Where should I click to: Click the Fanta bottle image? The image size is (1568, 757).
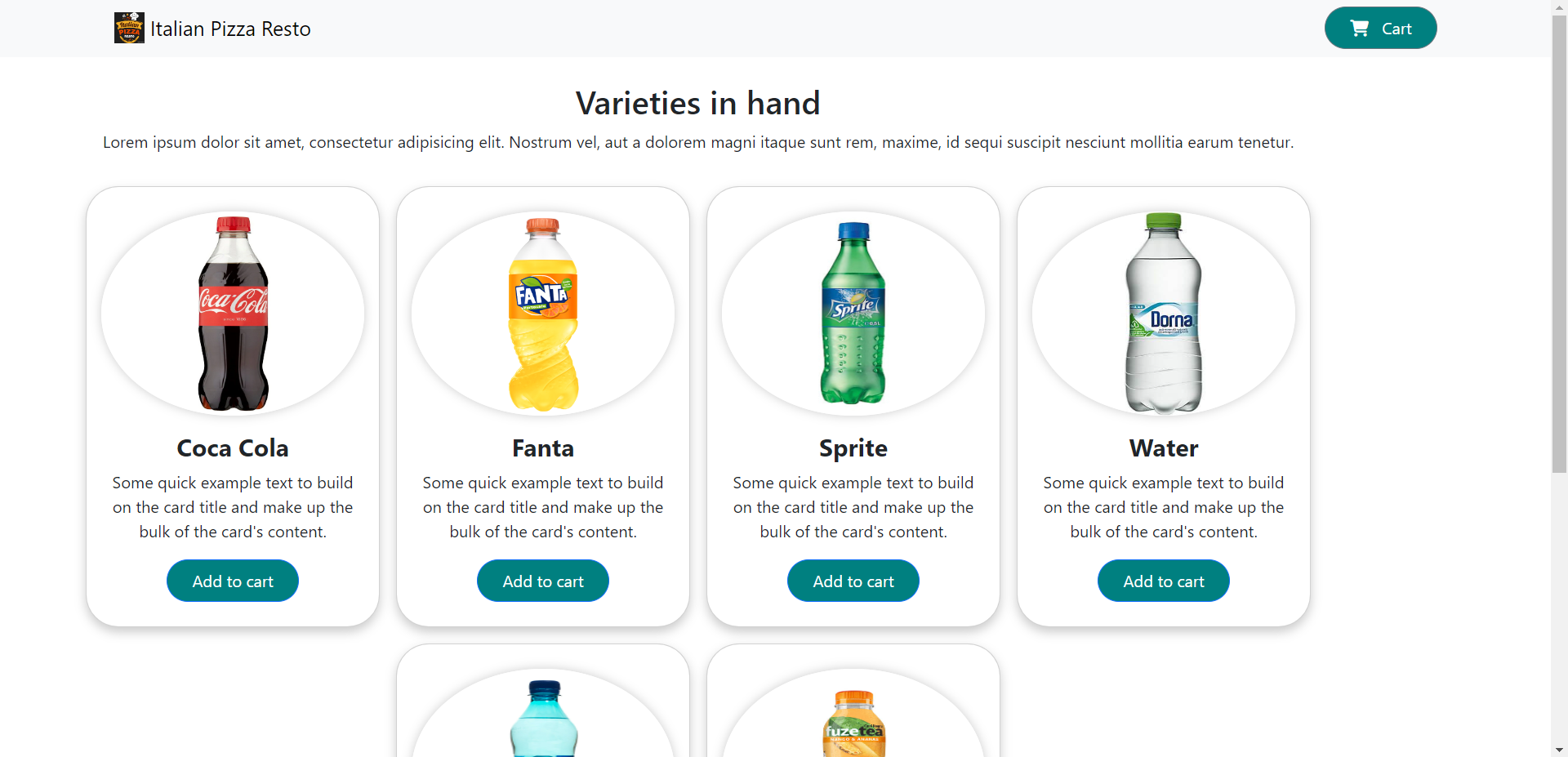point(542,314)
